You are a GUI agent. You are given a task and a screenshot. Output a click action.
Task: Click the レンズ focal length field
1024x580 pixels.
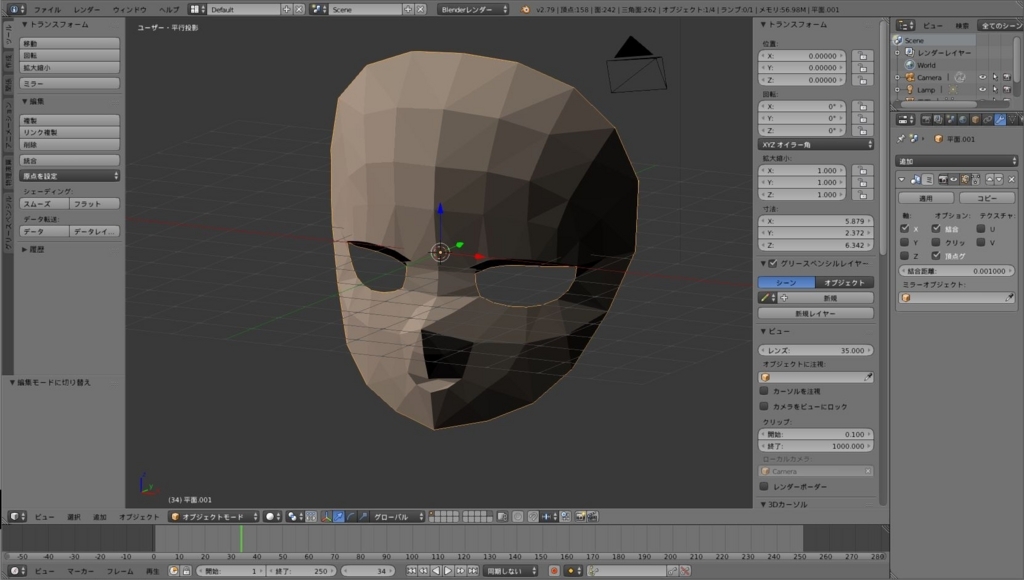point(816,350)
